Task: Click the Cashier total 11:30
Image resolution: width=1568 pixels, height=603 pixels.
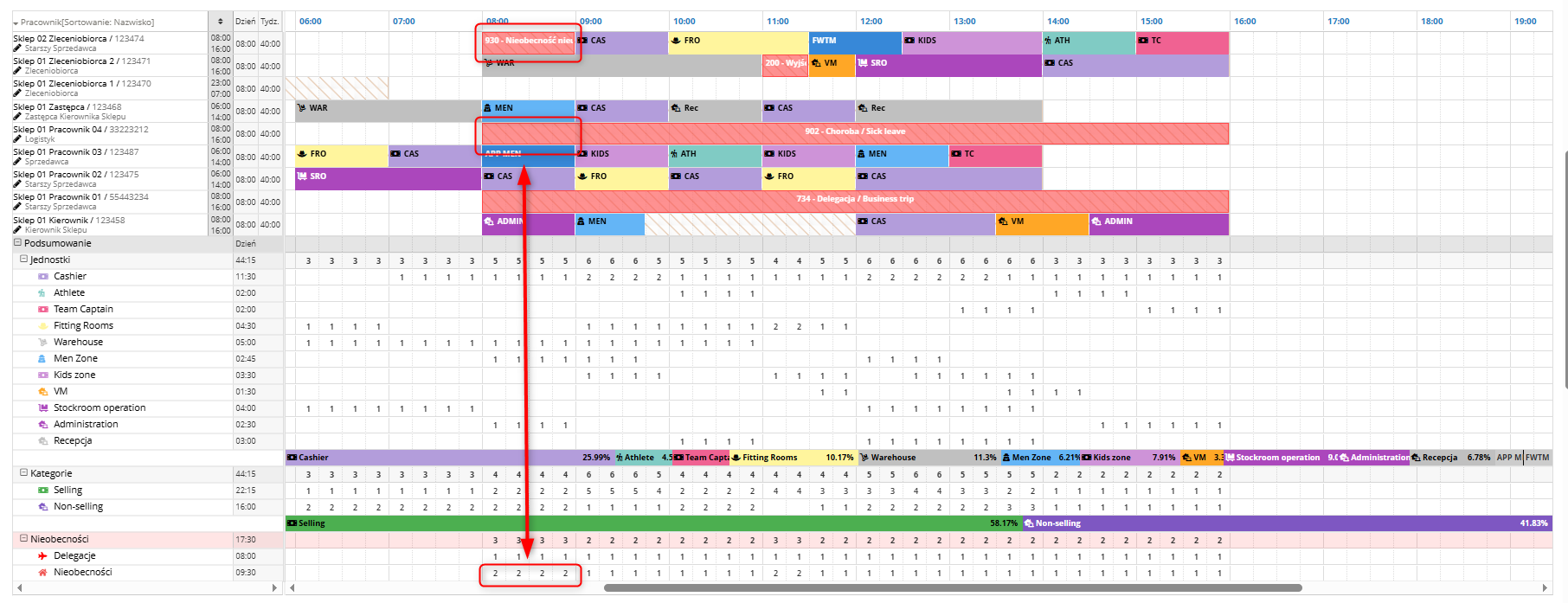Action: [246, 277]
